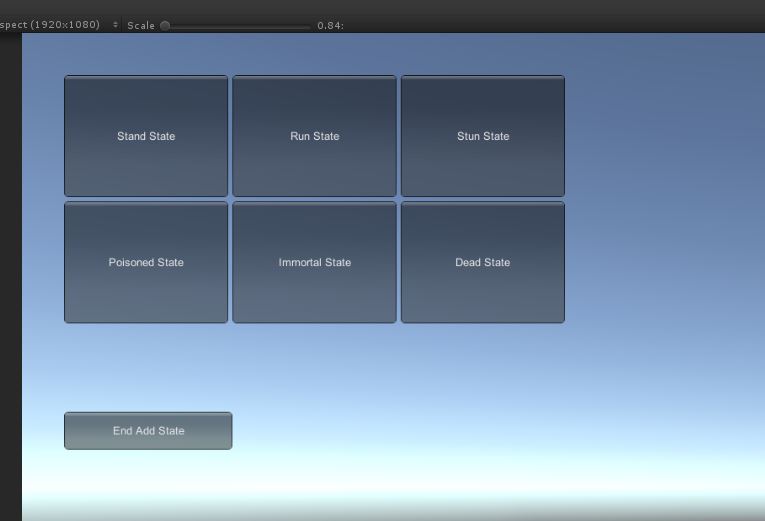Add the Poisoned State
The height and width of the screenshot is (521, 765).
tap(146, 262)
